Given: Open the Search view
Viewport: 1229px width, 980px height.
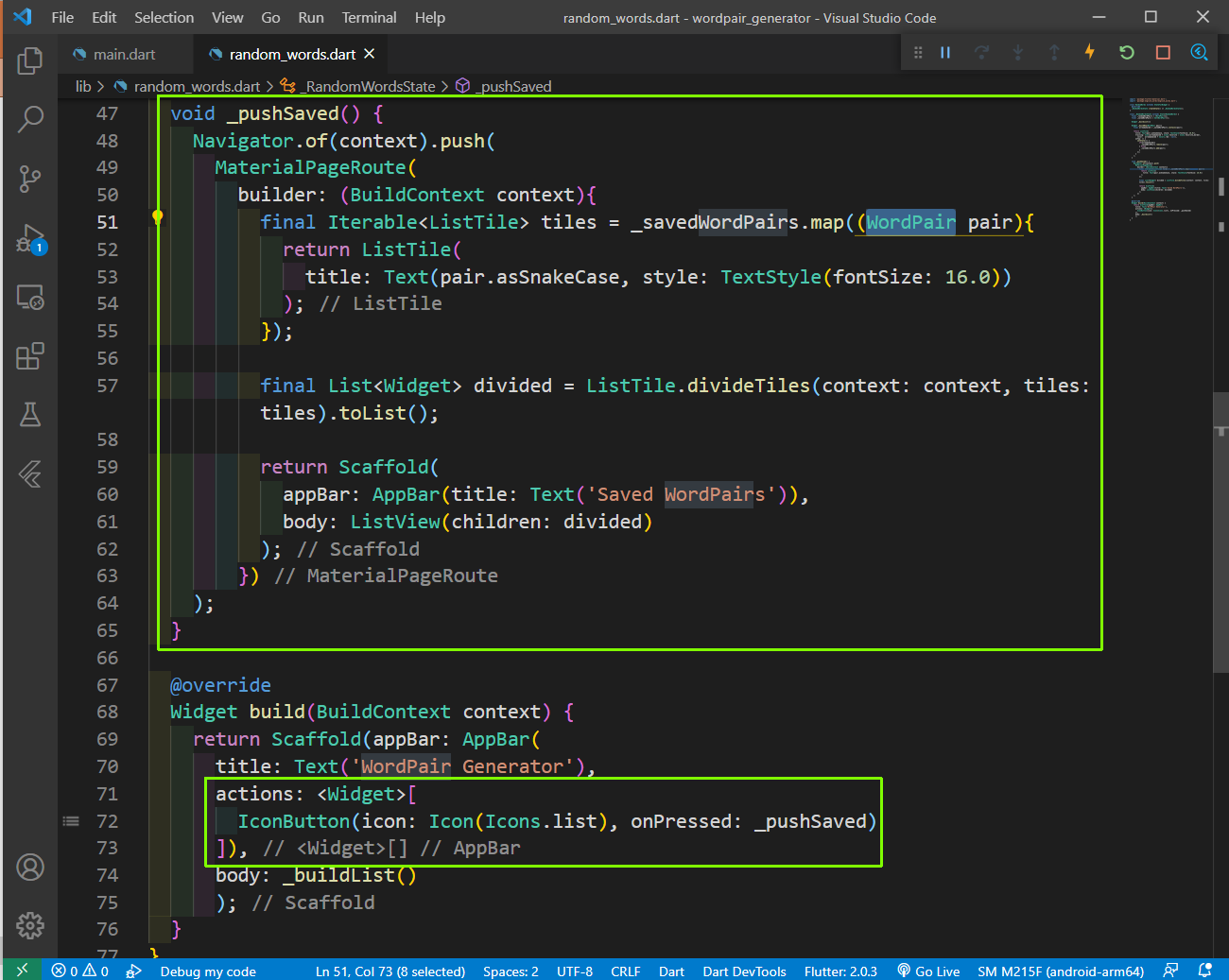Looking at the screenshot, I should click(30, 119).
